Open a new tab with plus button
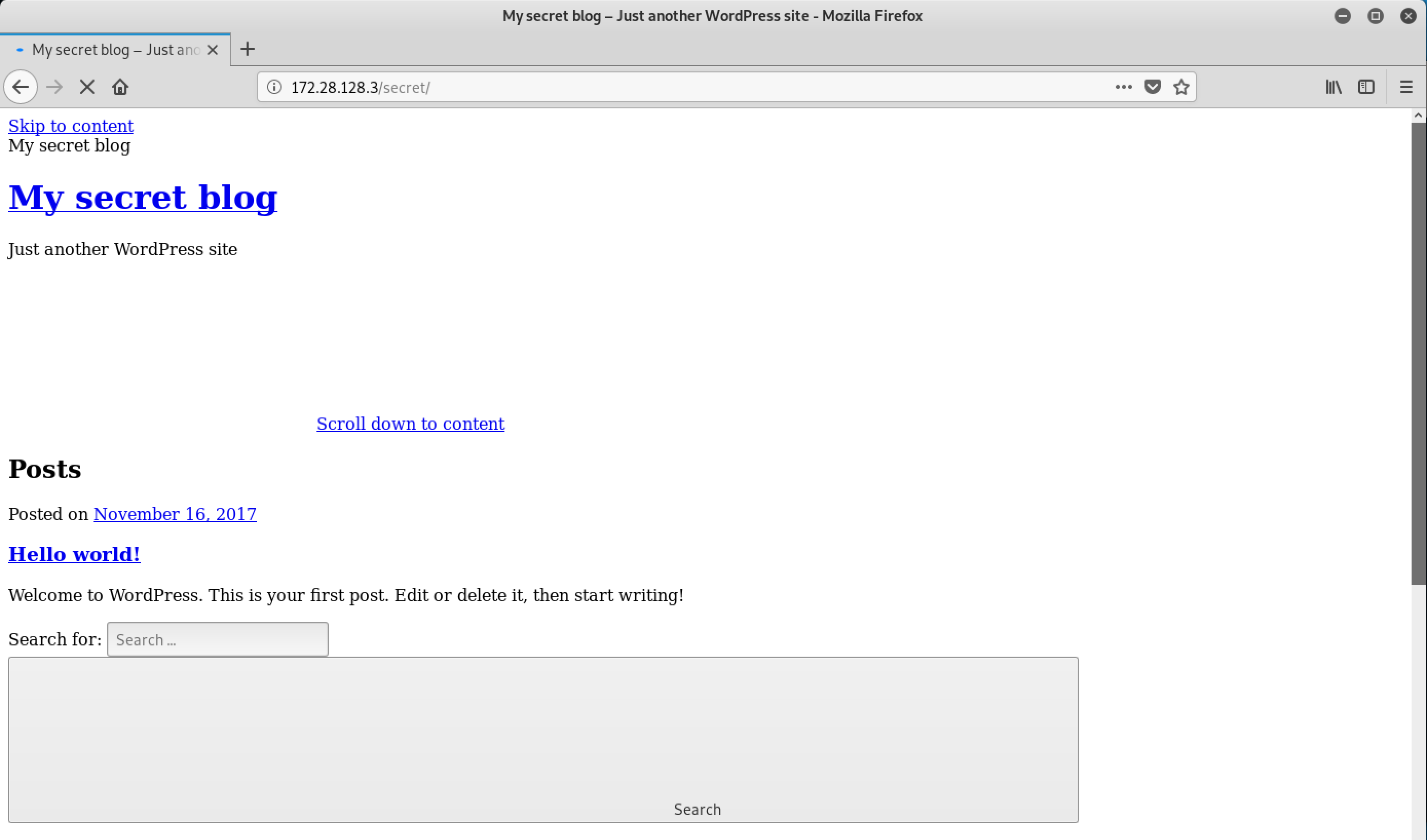This screenshot has height=840, width=1427. 248,49
